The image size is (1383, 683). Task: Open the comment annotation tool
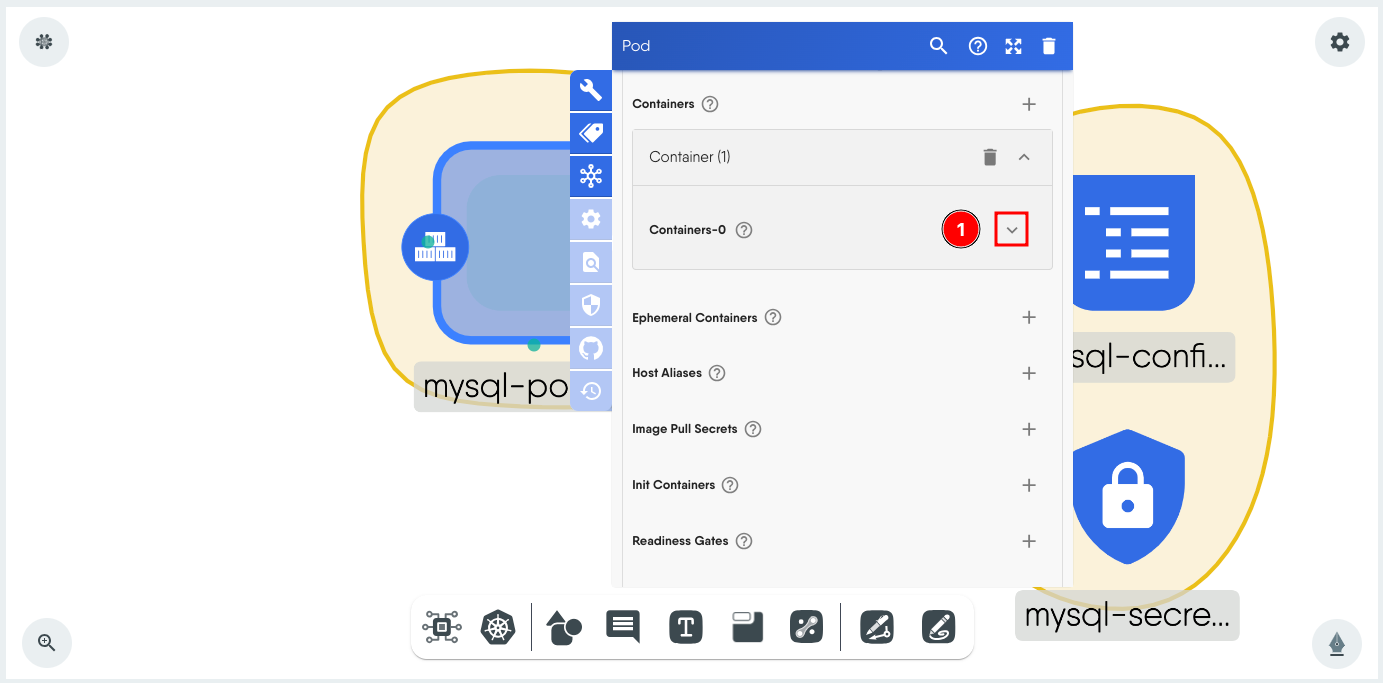(x=622, y=627)
